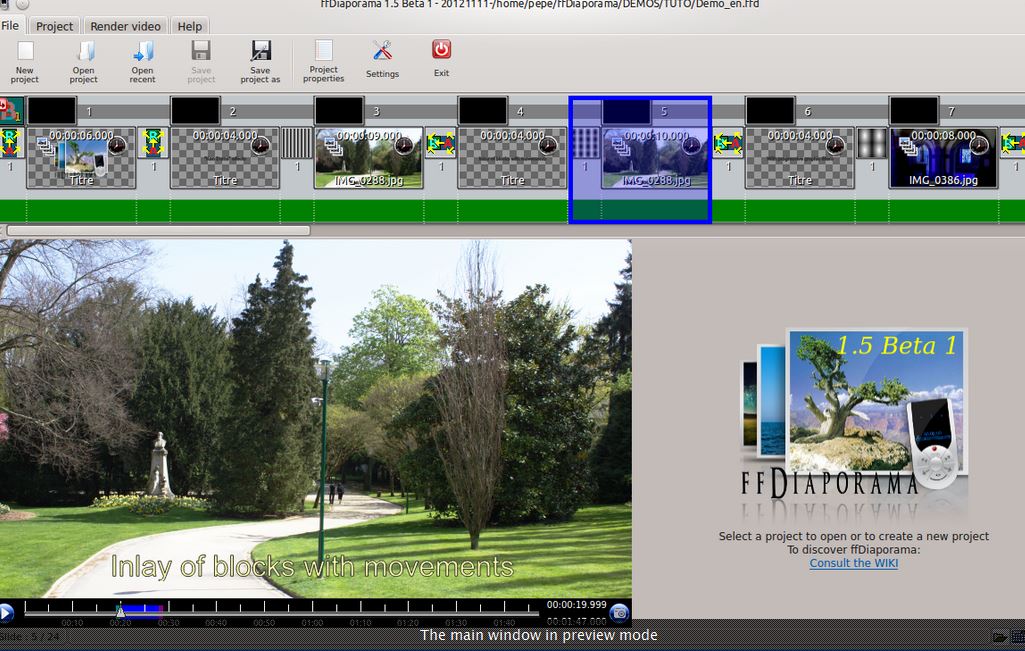Click the preview position slider handle
Image resolution: width=1025 pixels, height=651 pixels.
pos(120,610)
